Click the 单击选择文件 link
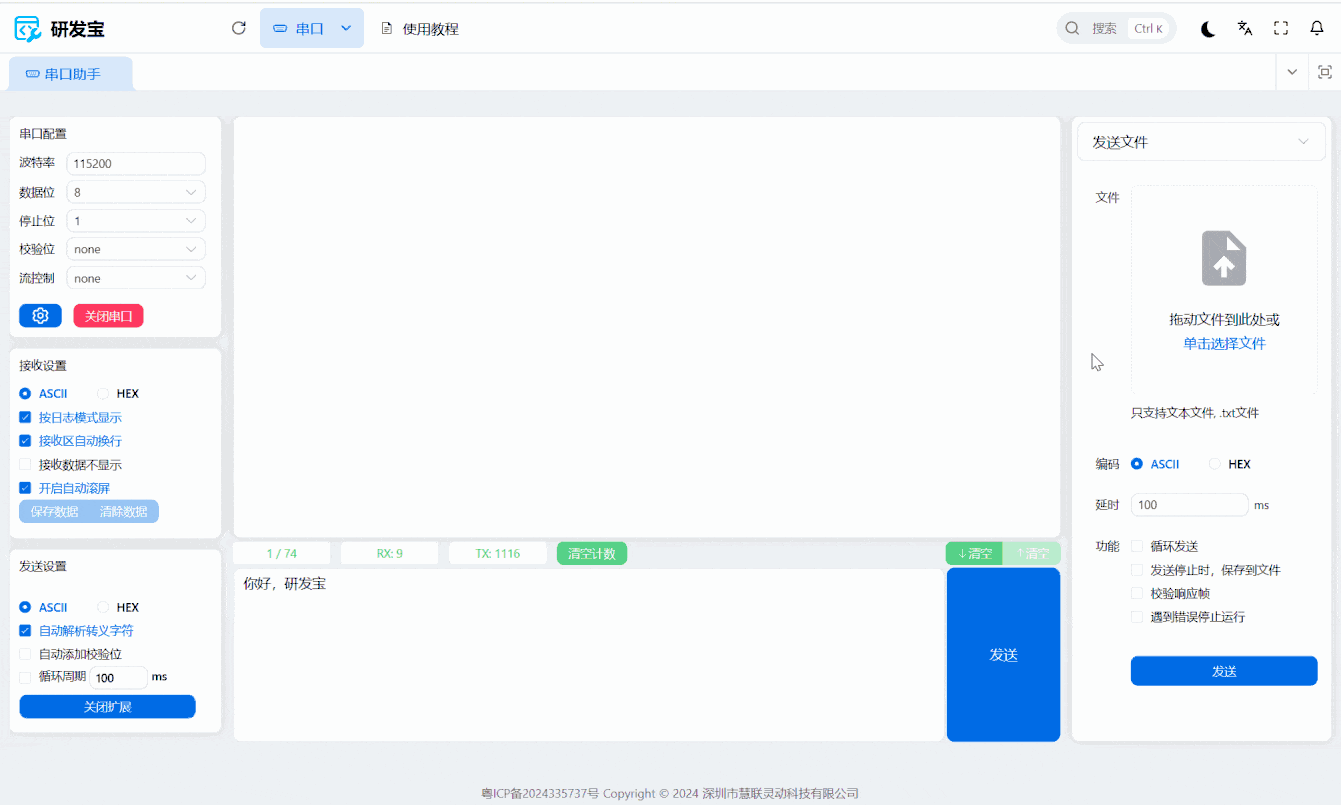Image resolution: width=1341 pixels, height=805 pixels. [1224, 344]
